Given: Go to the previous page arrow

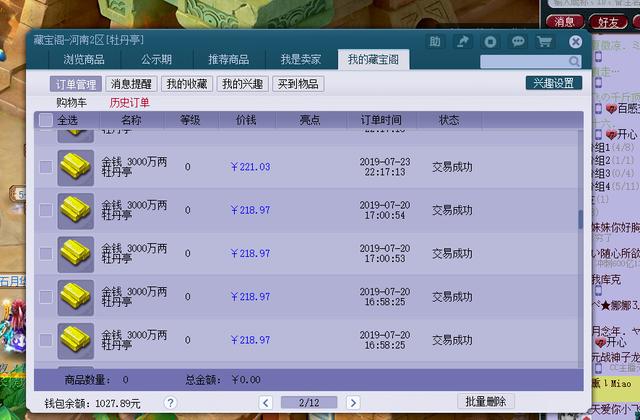Looking at the screenshot, I should point(265,403).
